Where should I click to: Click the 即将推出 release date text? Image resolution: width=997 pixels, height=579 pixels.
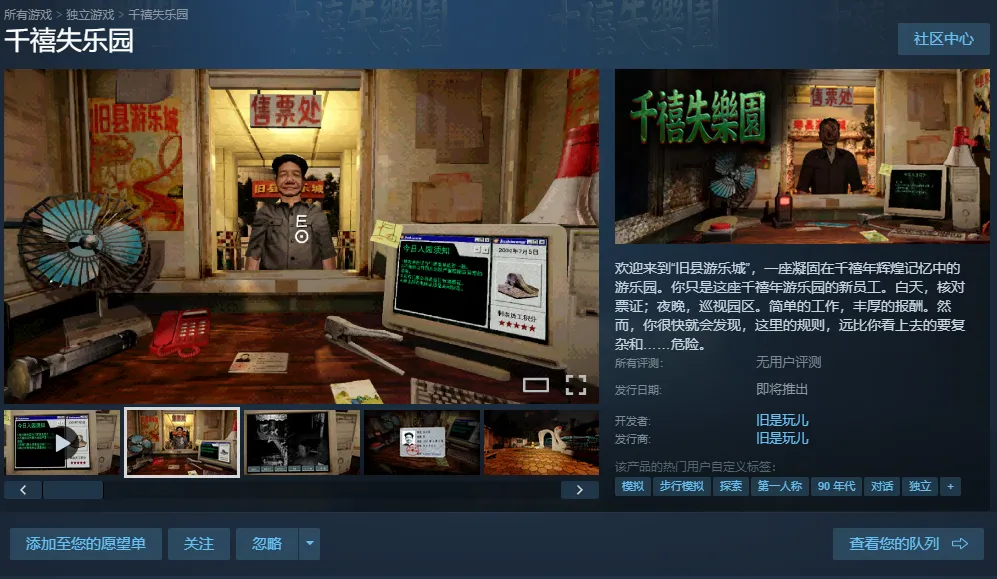tap(781, 389)
